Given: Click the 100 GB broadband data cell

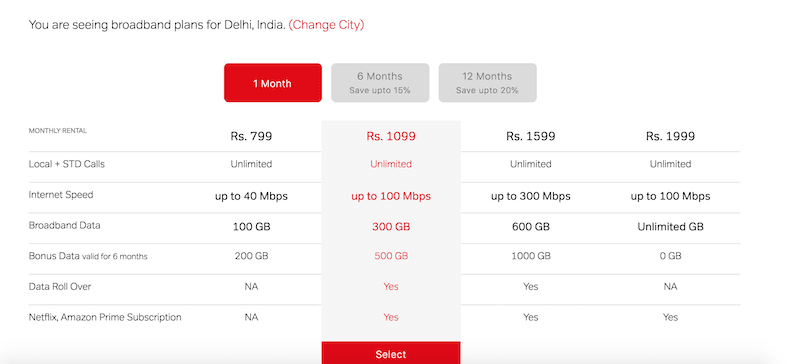Looking at the screenshot, I should pos(251,227).
